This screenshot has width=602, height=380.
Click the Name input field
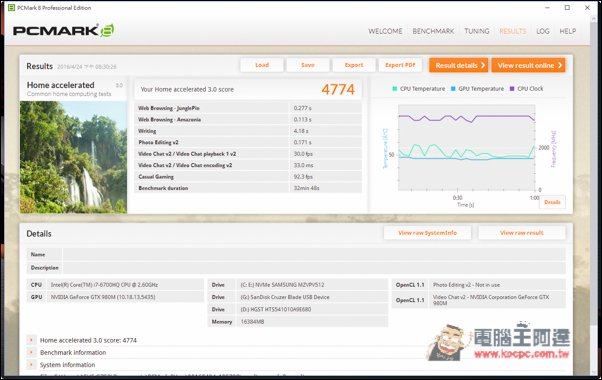tap(314, 254)
